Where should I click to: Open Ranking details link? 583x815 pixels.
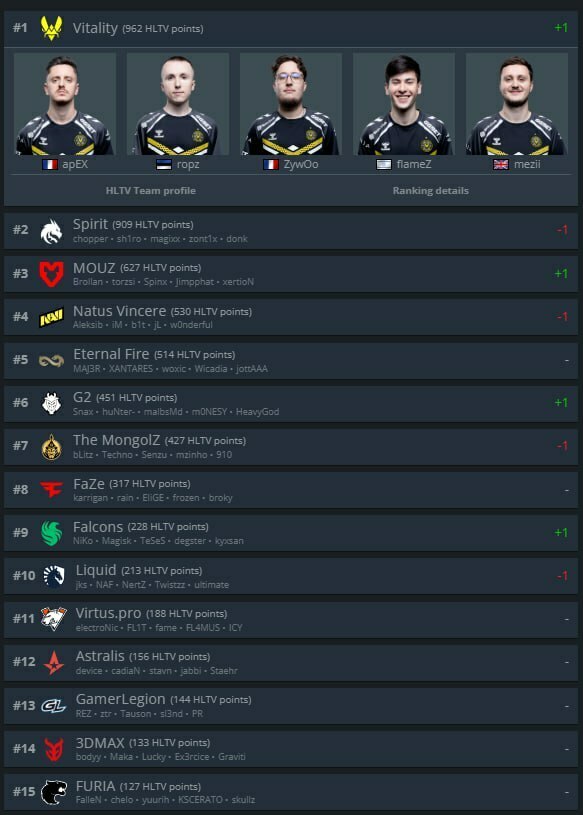pyautogui.click(x=431, y=191)
